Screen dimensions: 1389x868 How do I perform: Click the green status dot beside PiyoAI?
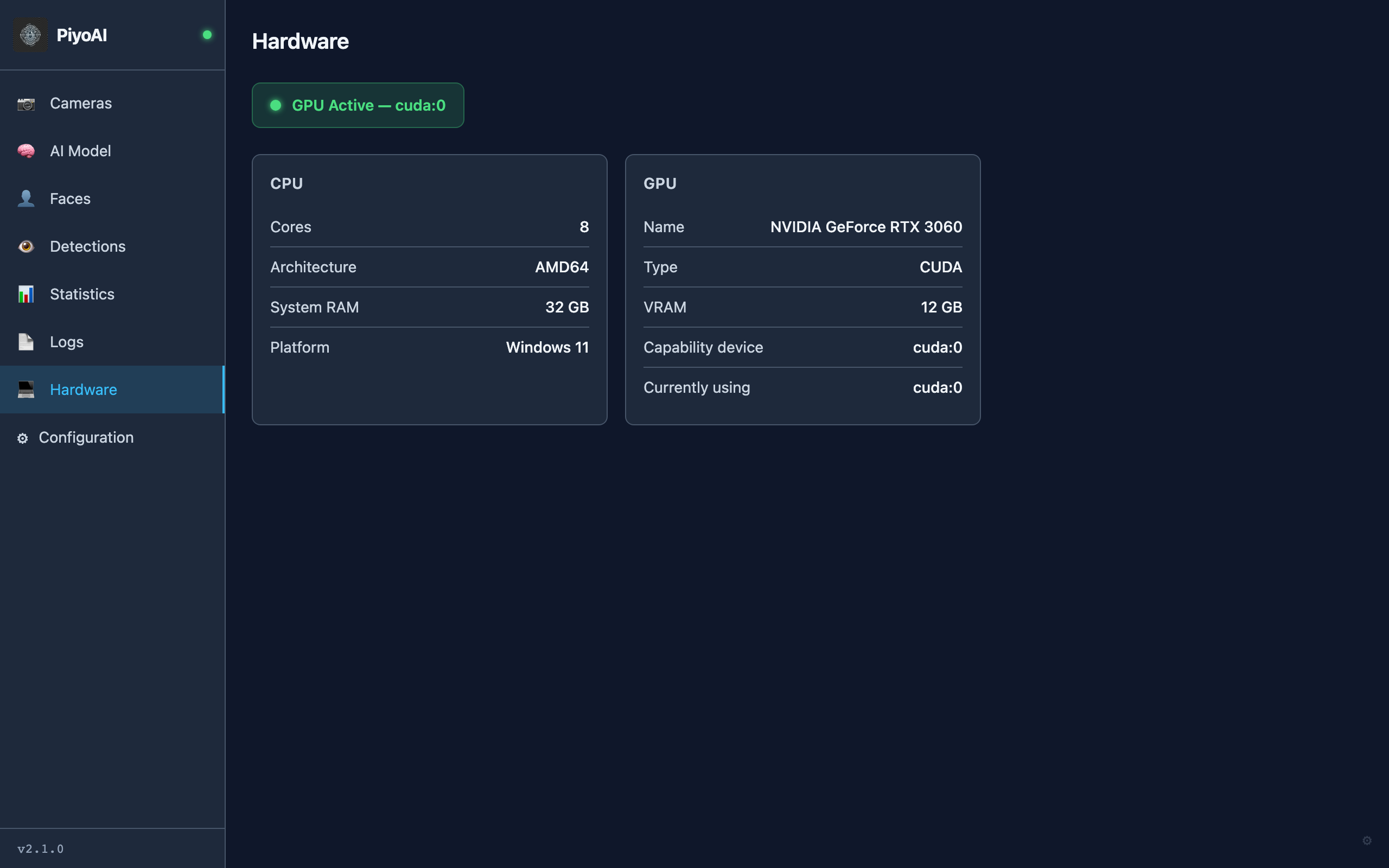(207, 35)
